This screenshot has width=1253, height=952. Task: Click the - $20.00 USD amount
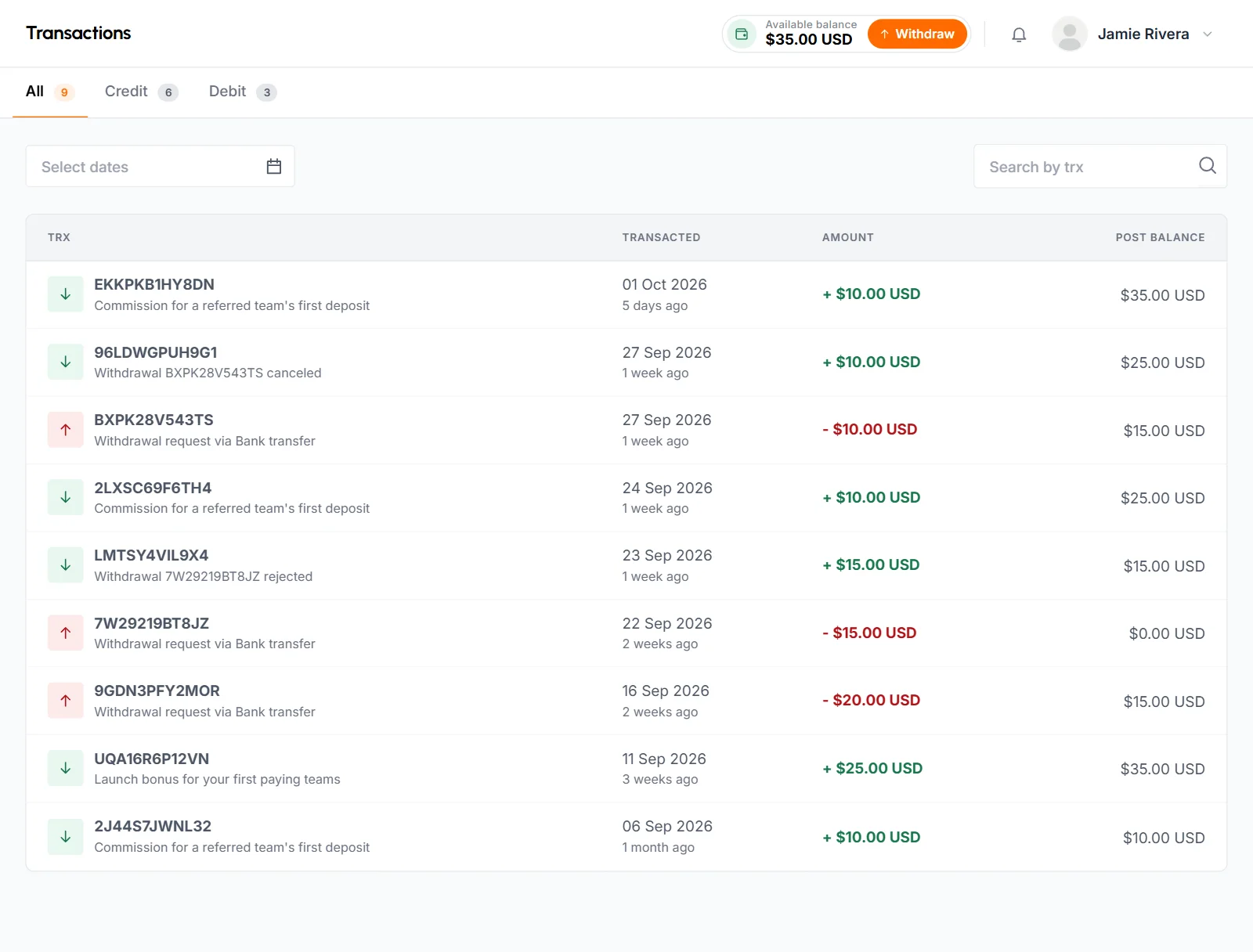pos(871,700)
